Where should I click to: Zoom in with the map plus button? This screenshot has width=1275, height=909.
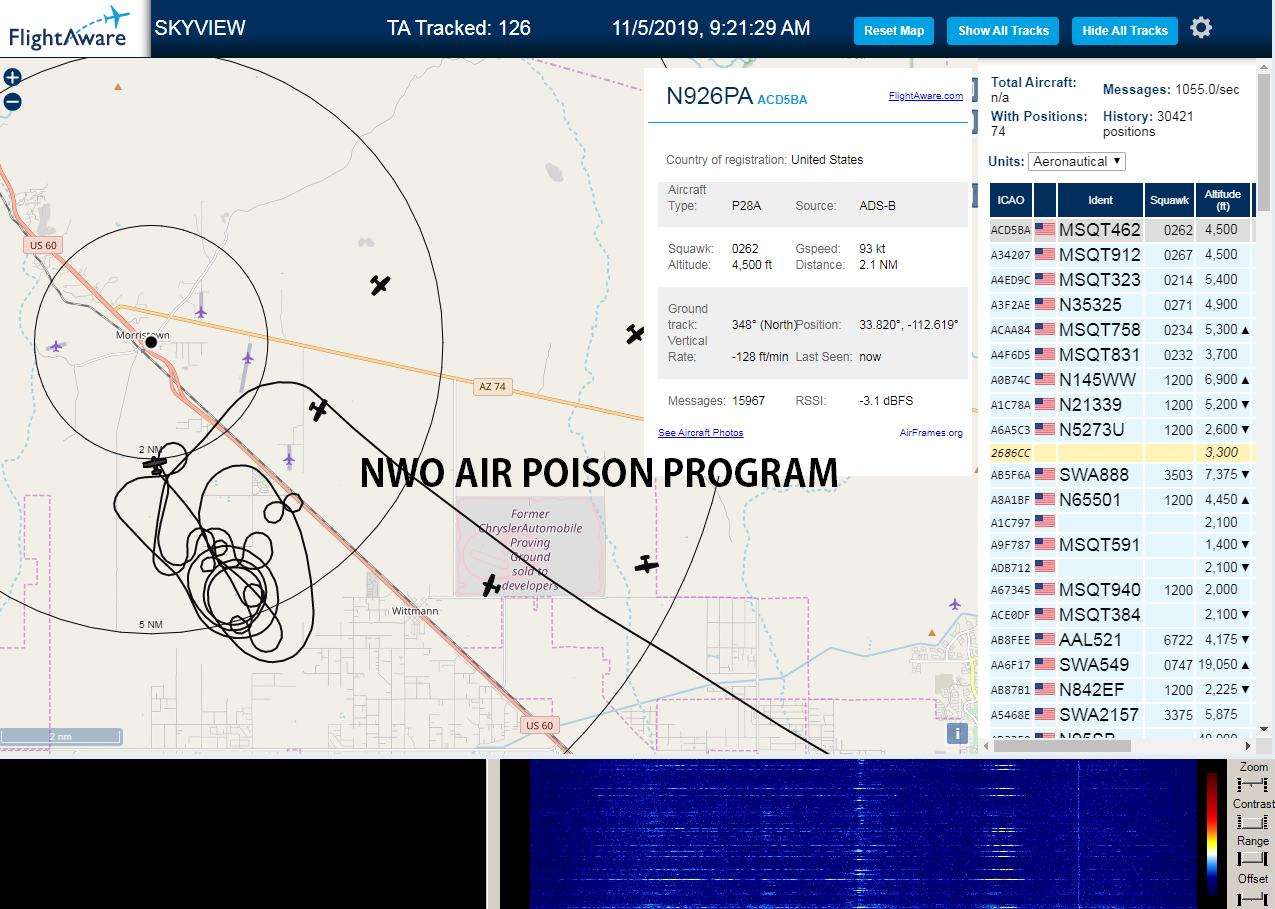tap(12, 78)
